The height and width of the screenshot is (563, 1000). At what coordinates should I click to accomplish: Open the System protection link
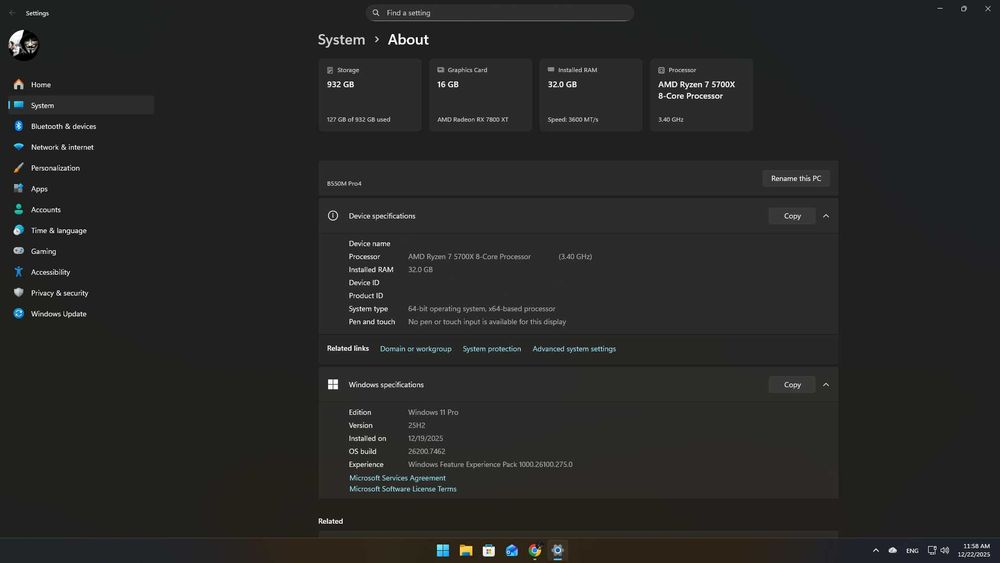(x=492, y=349)
